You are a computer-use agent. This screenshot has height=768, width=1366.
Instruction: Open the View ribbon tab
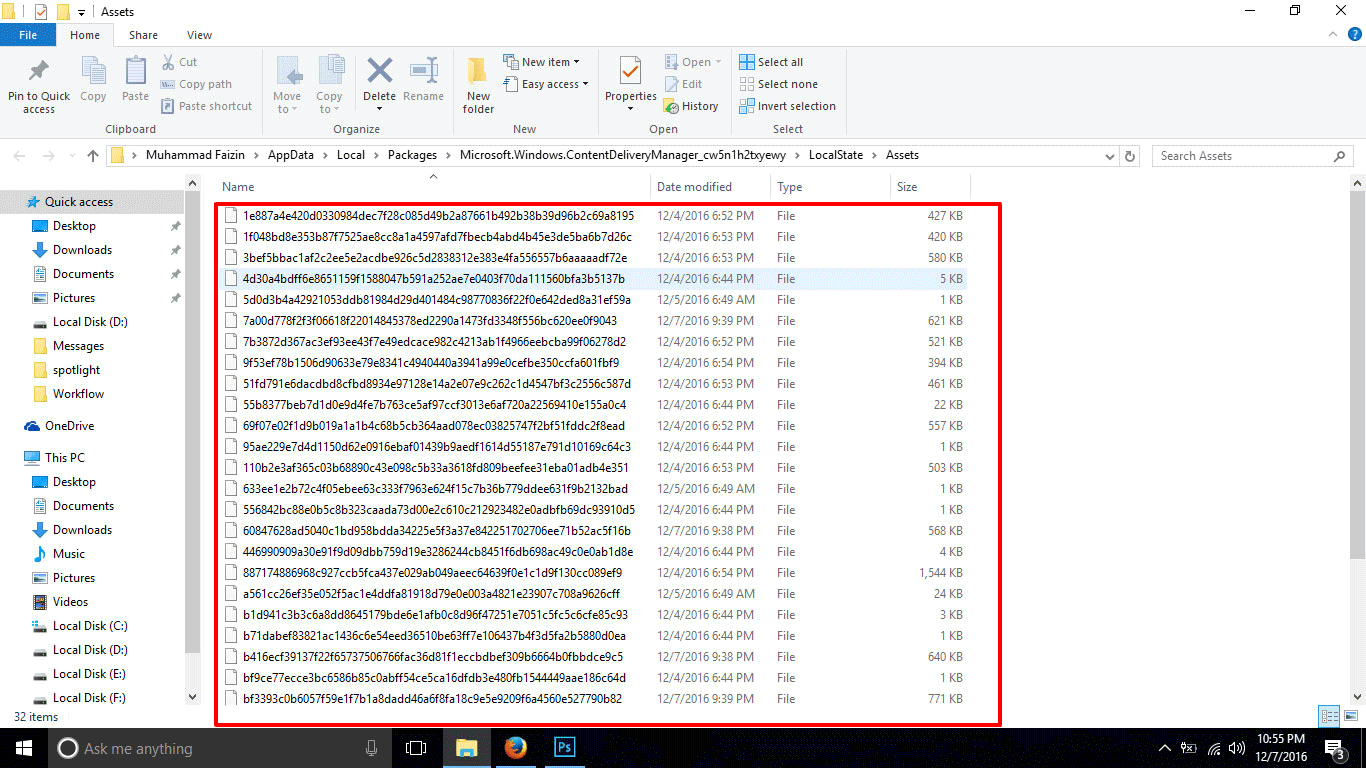pyautogui.click(x=199, y=35)
